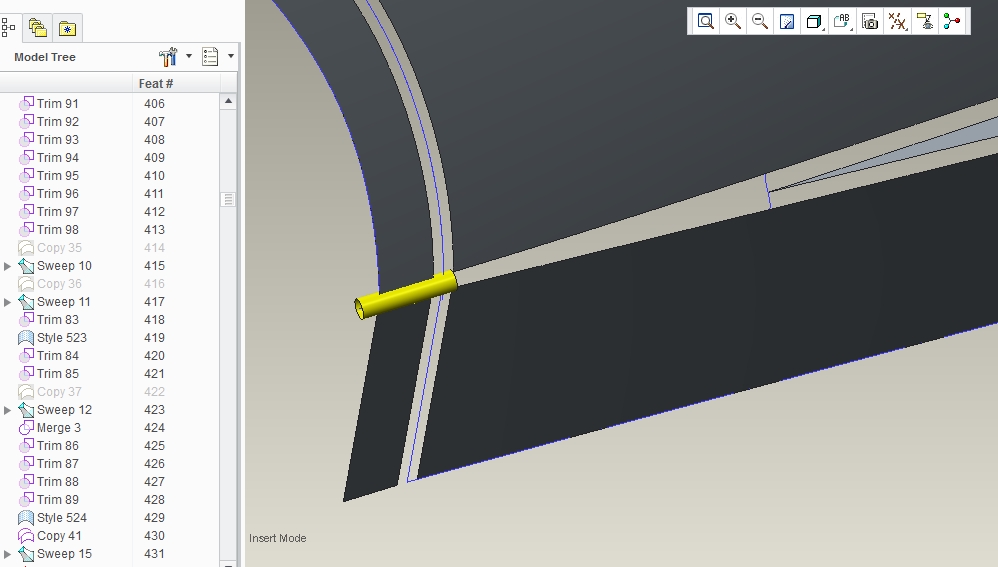Viewport: 998px width, 567px height.
Task: Switch to the Favorites tab
Action: click(x=67, y=28)
